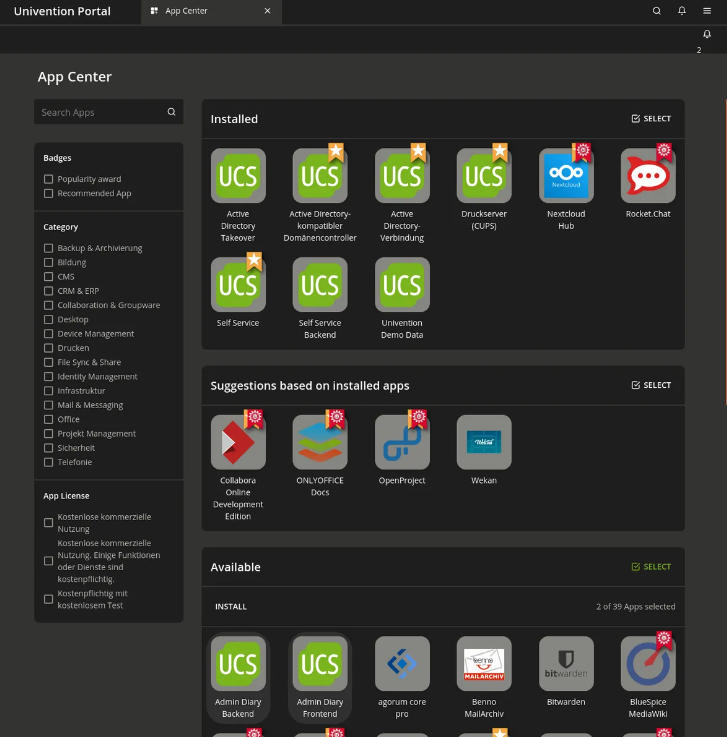Open the Active Directory Takeover app
Screen dimensions: 727x737
238,176
